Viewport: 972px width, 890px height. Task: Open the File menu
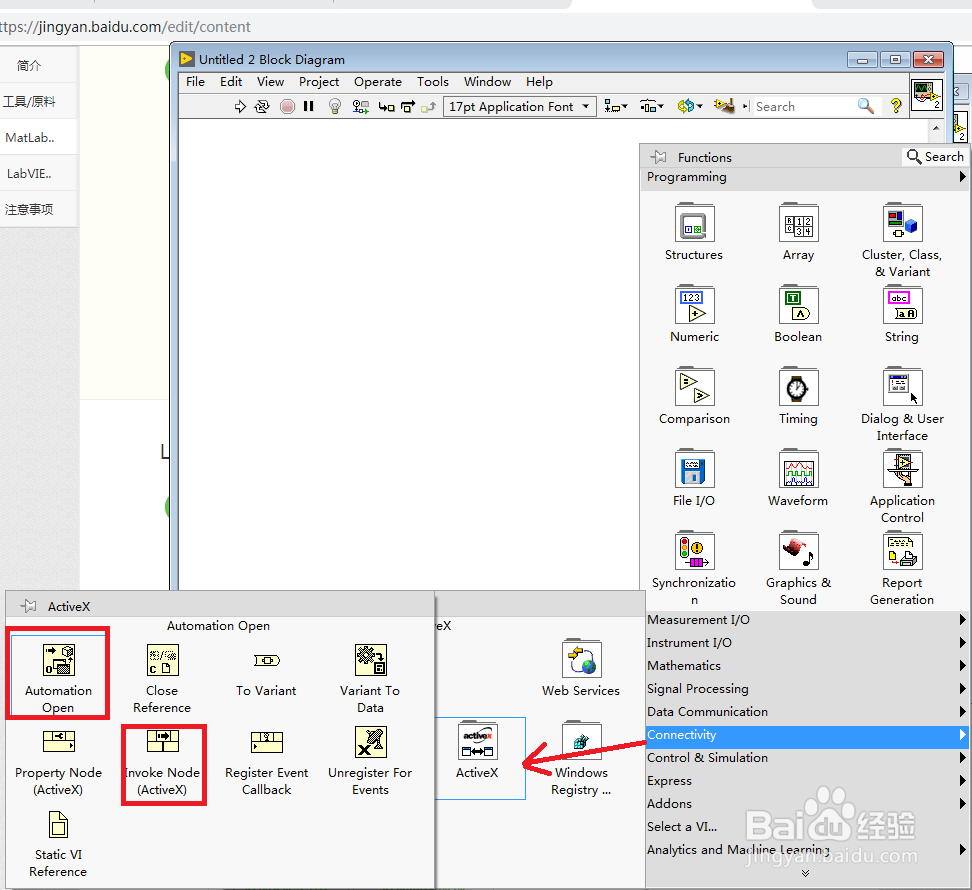[x=195, y=82]
